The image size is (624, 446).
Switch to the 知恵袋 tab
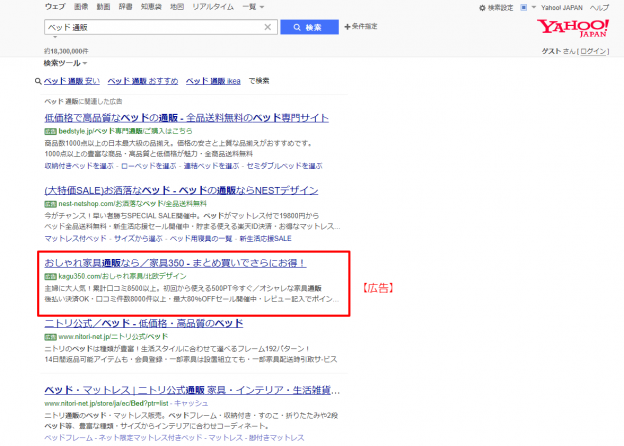click(151, 7)
